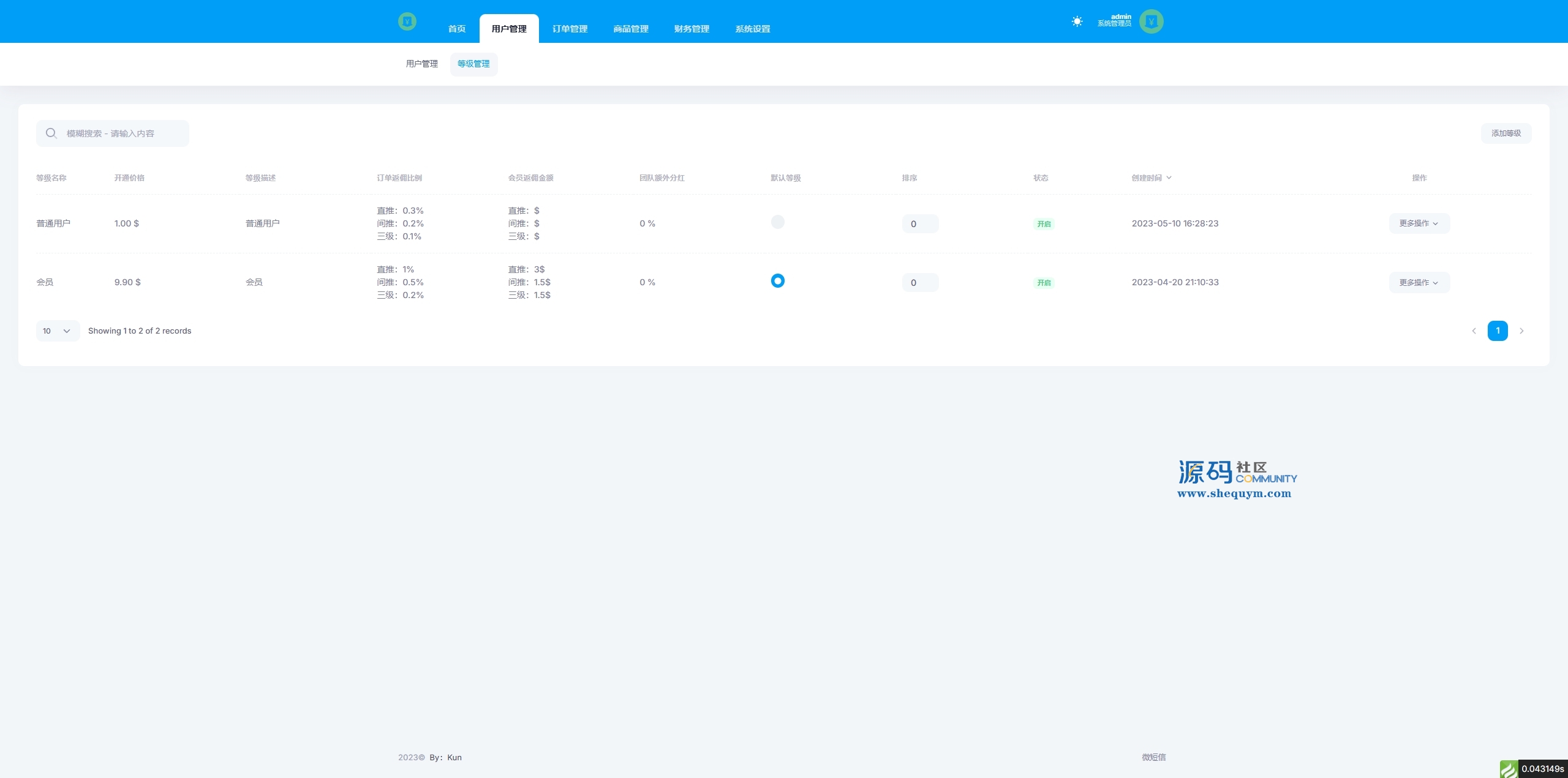Go to previous page arrow
1568x778 pixels.
coord(1474,331)
